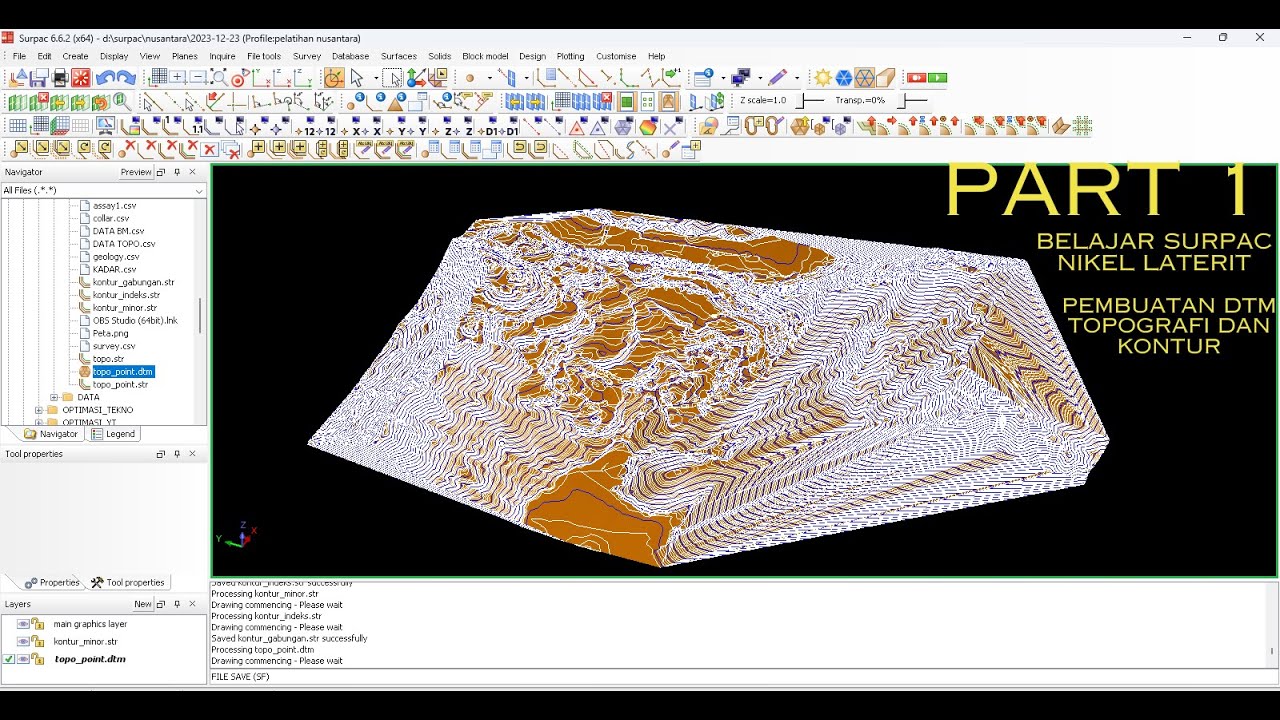Open the Customise menu
This screenshot has height=720, width=1280.
point(616,56)
